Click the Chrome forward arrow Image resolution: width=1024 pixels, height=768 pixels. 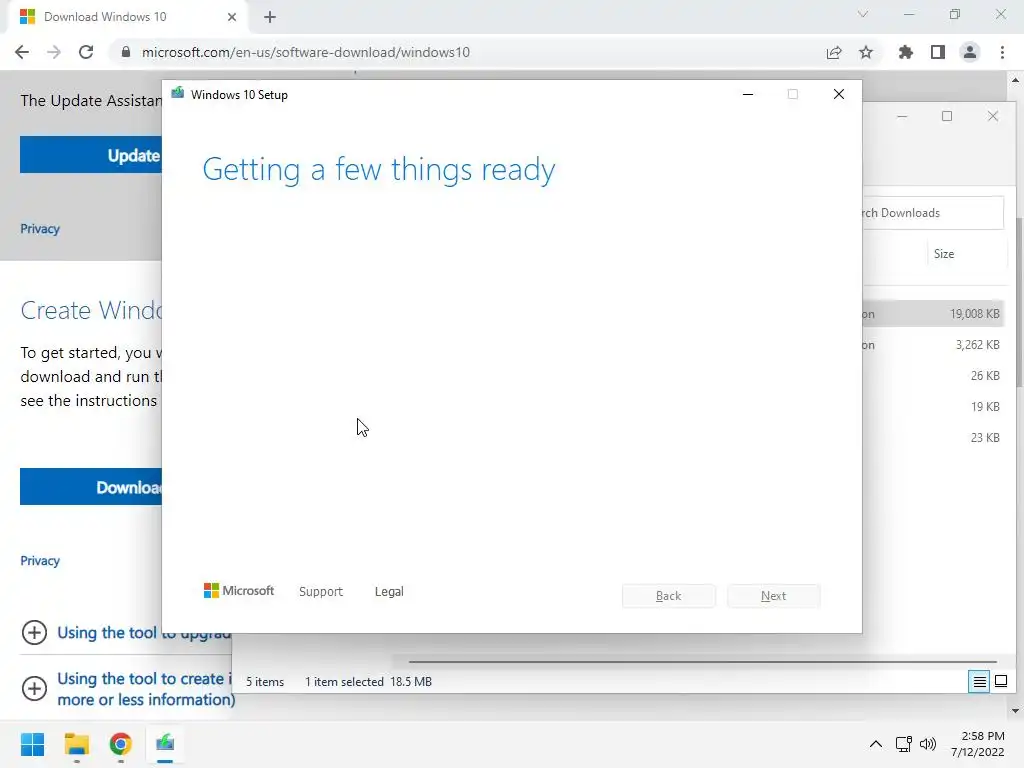click(54, 52)
